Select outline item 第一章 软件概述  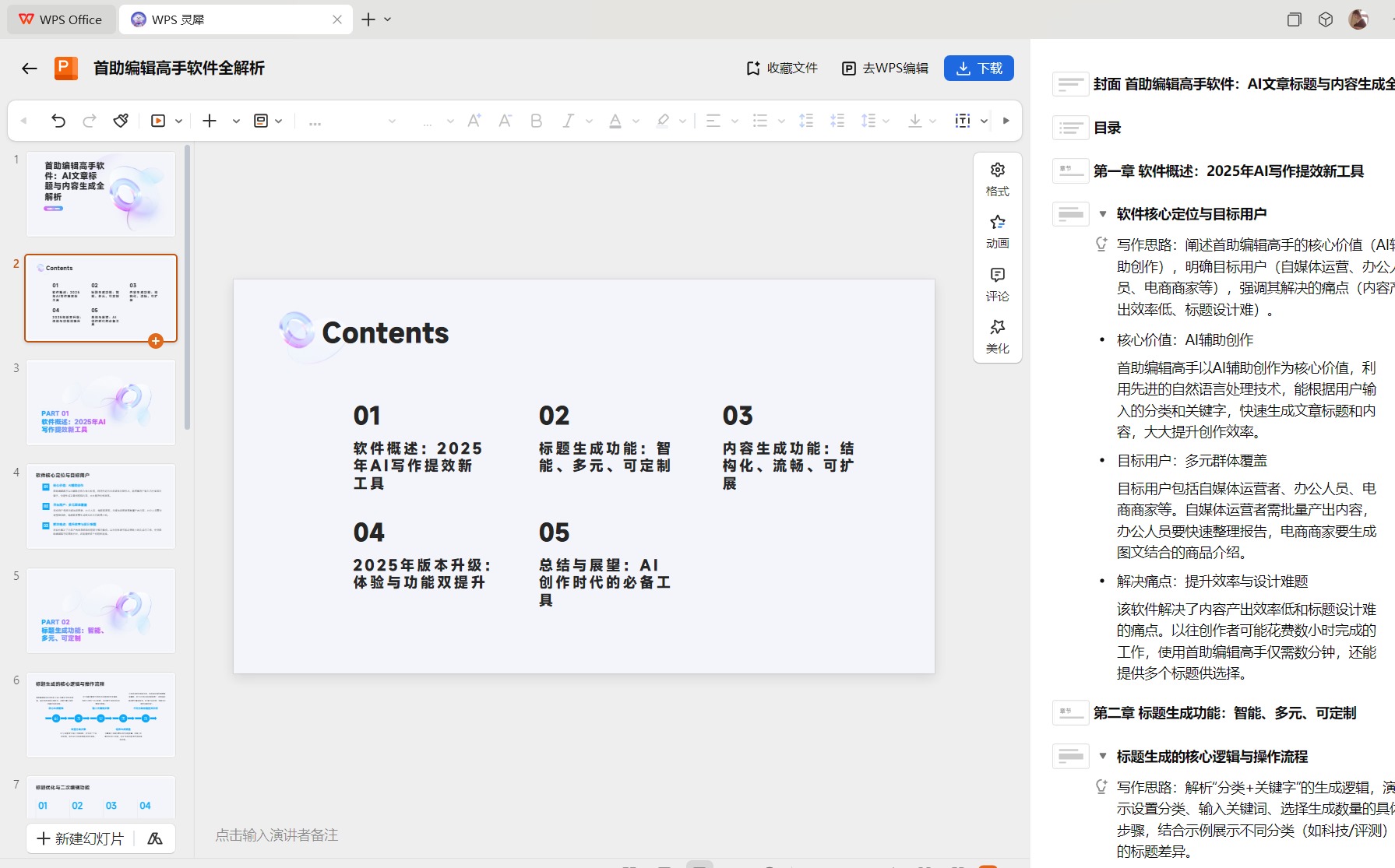click(x=1228, y=171)
